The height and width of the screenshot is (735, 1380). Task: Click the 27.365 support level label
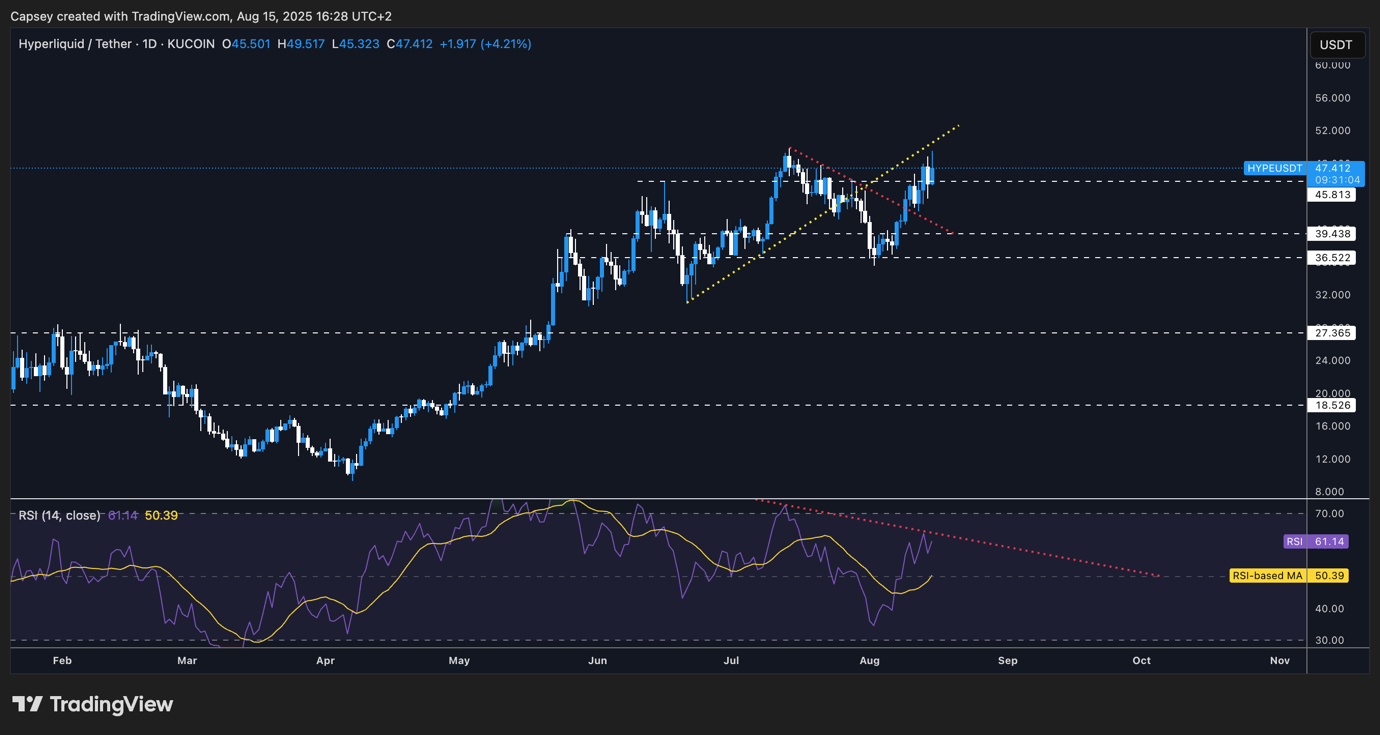click(1331, 333)
